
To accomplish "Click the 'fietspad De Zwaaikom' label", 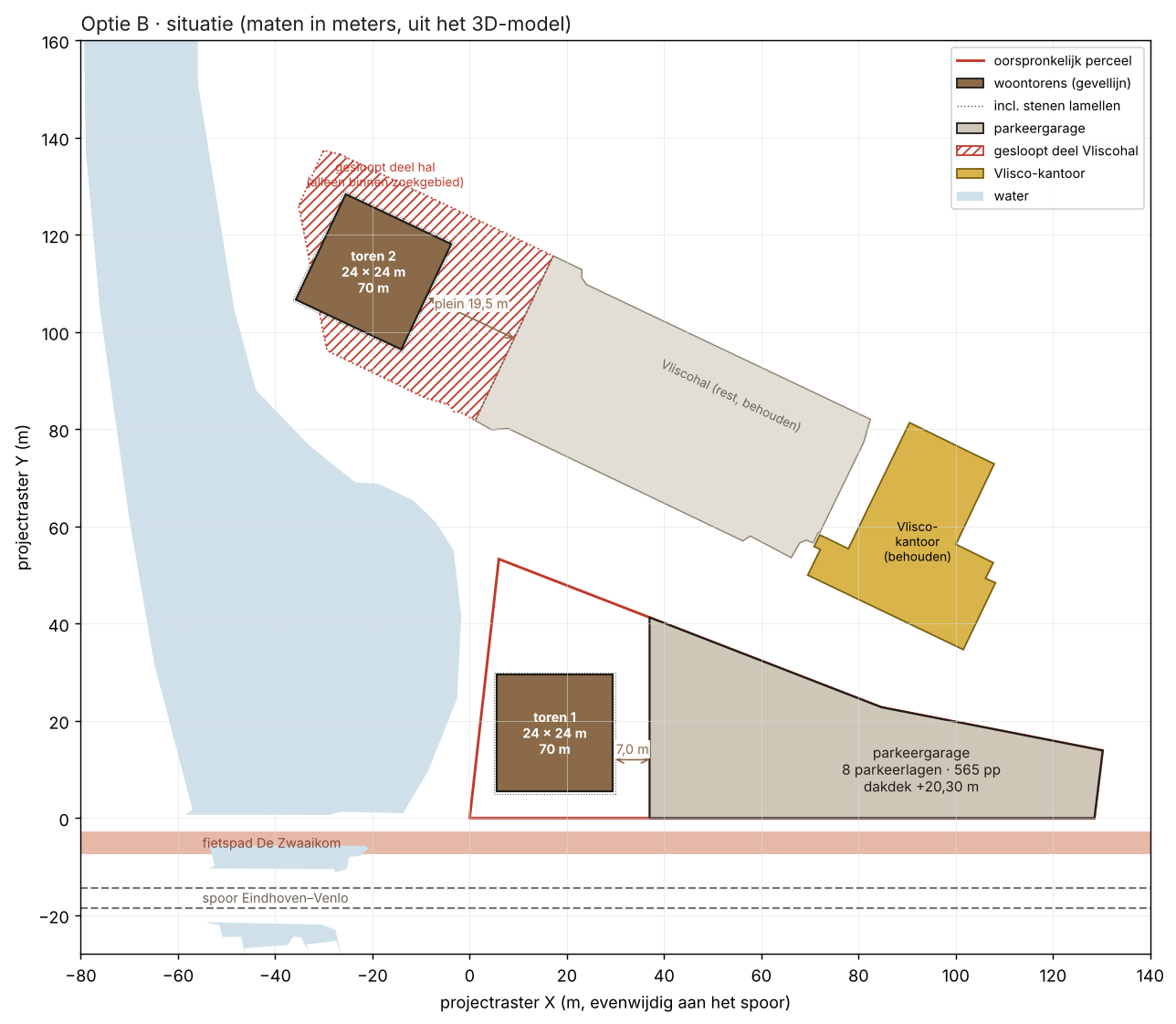I will pyautogui.click(x=271, y=843).
